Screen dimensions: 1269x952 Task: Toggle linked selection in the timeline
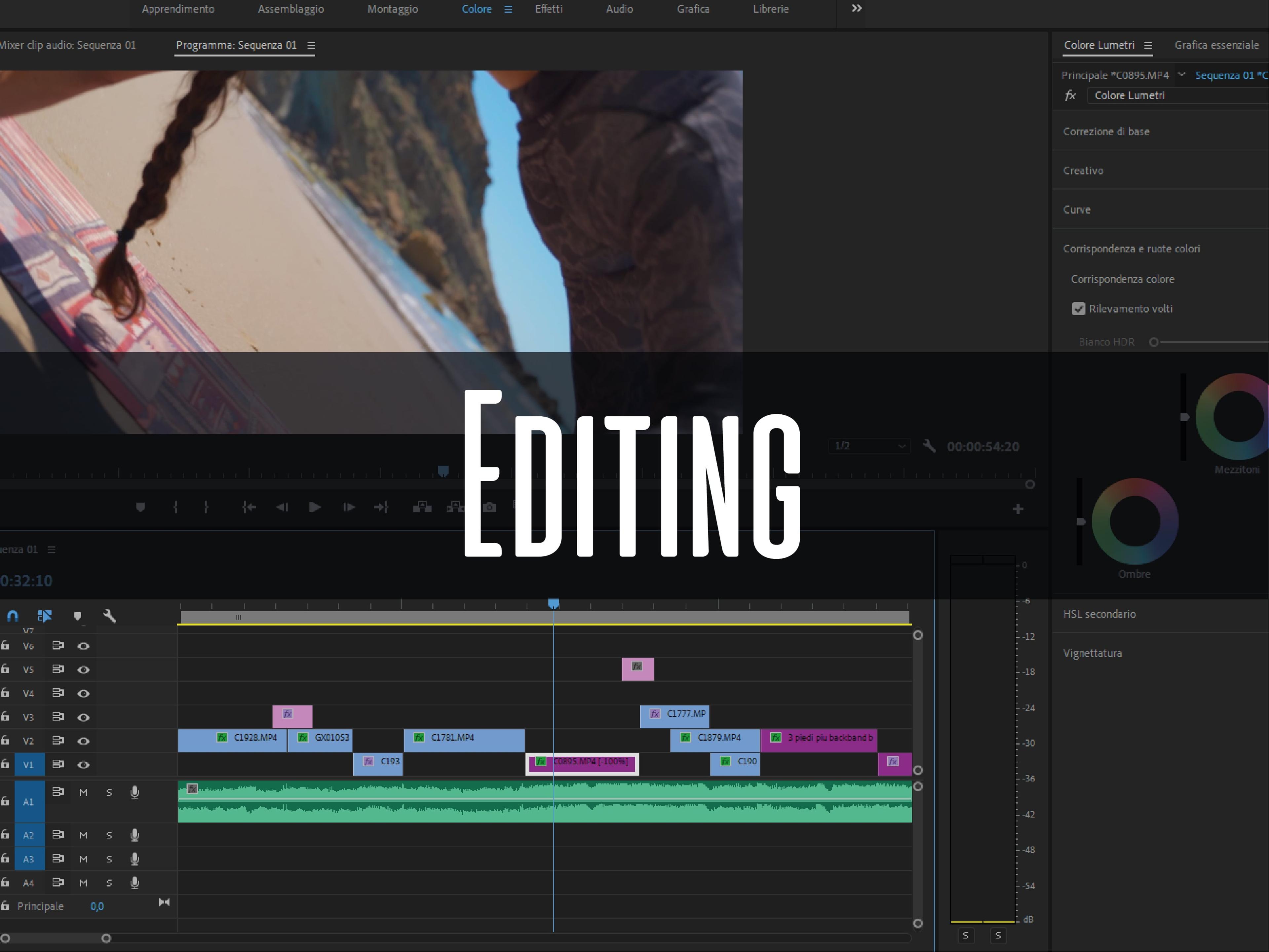tap(45, 616)
